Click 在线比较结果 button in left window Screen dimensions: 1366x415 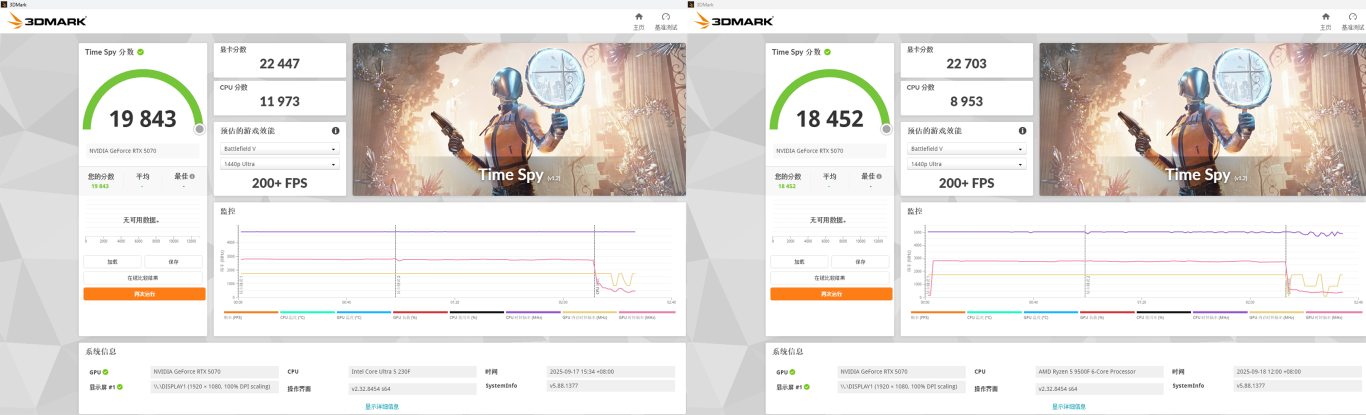(144, 278)
